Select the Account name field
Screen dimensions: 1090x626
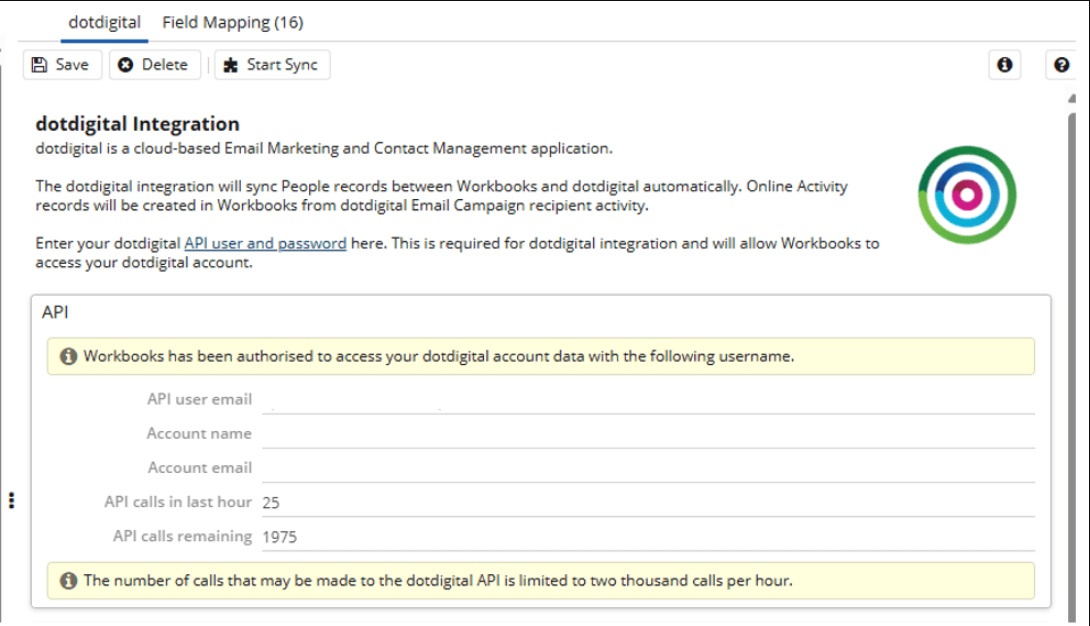tap(646, 434)
